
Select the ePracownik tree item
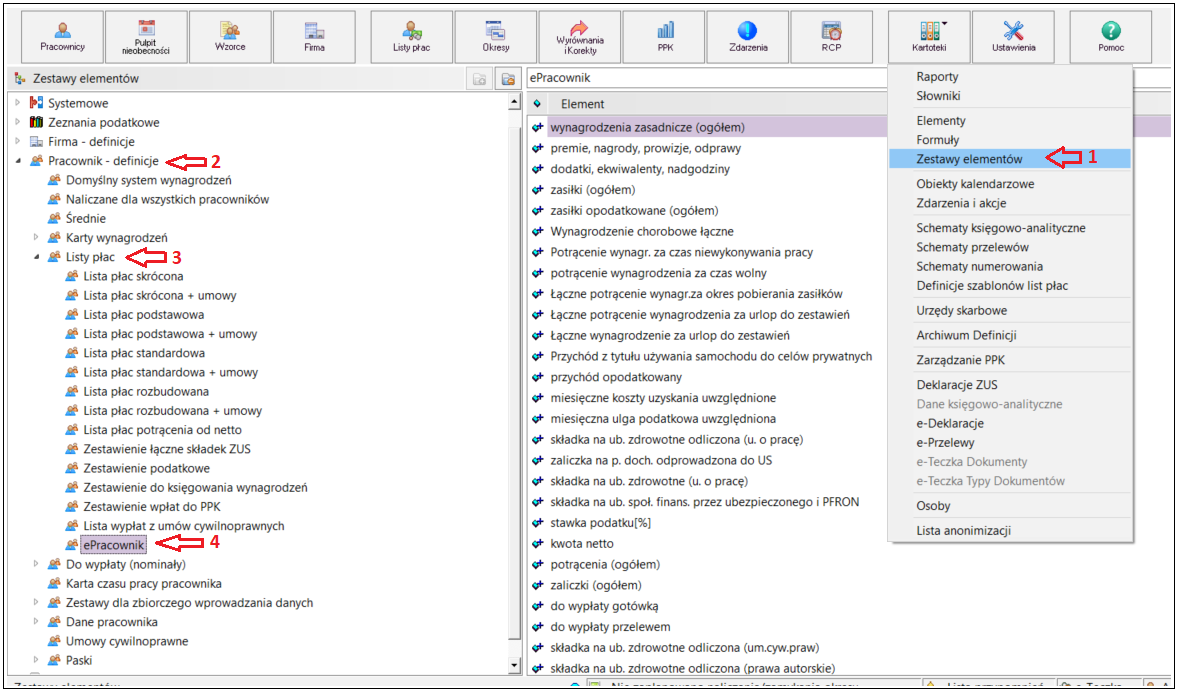113,545
